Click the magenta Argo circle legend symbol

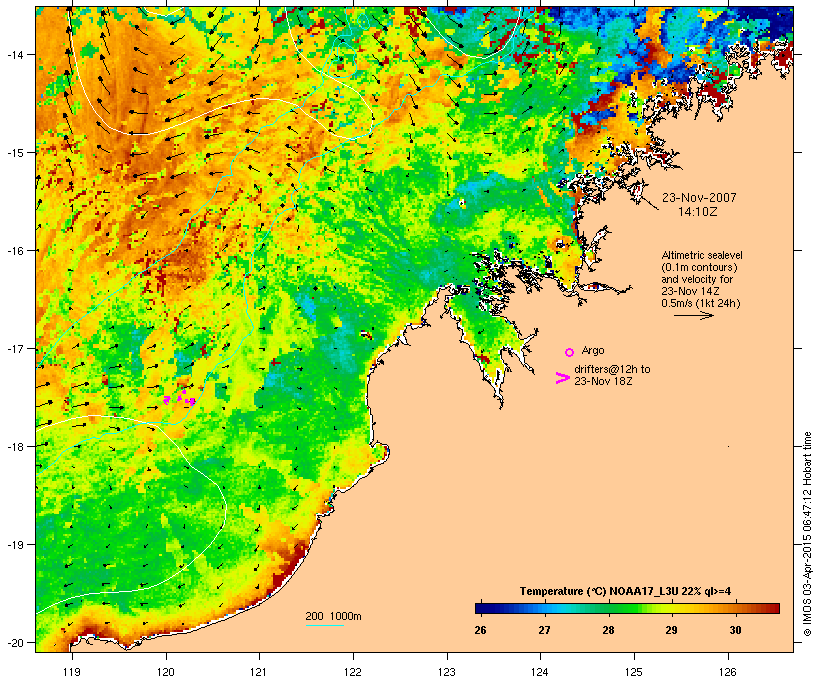click(x=570, y=352)
